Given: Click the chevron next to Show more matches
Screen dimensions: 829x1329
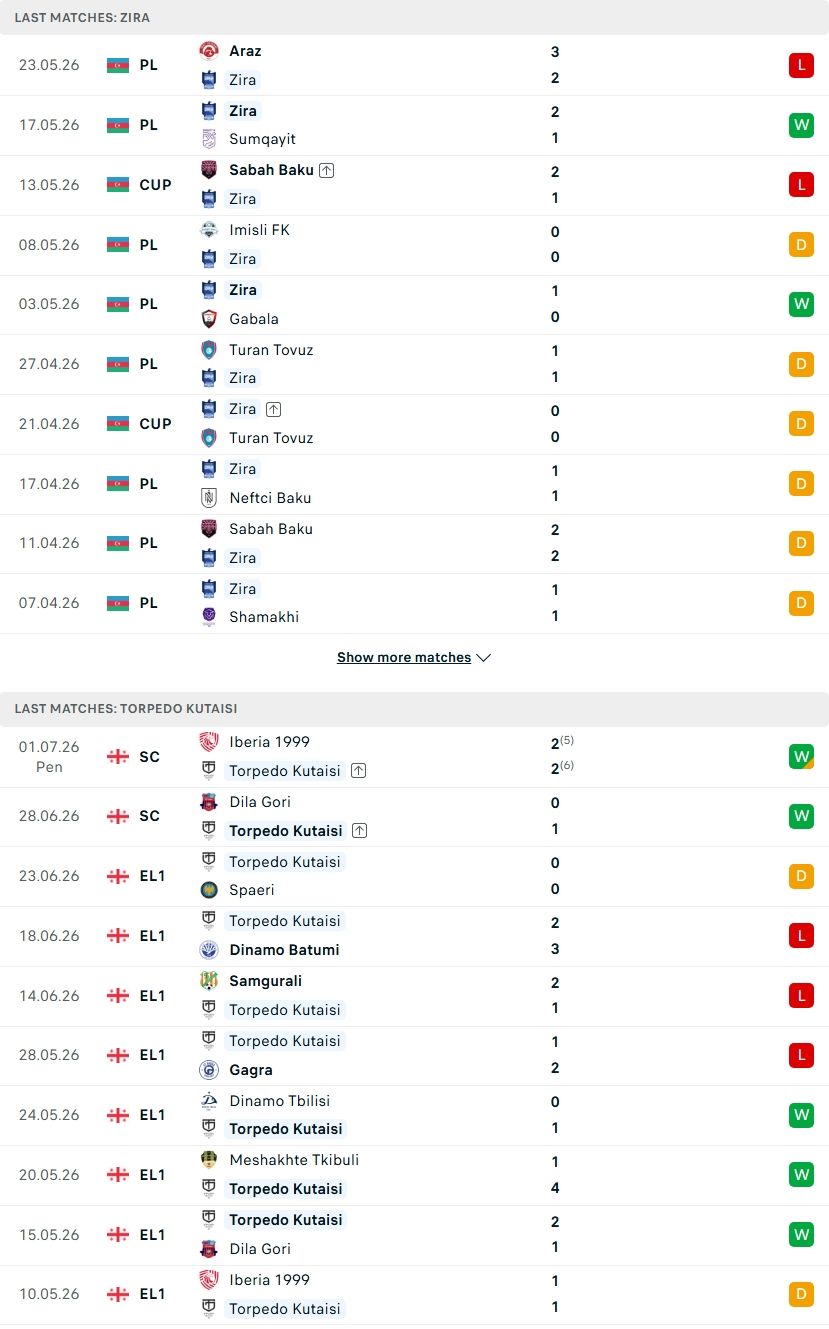Looking at the screenshot, I should (484, 658).
